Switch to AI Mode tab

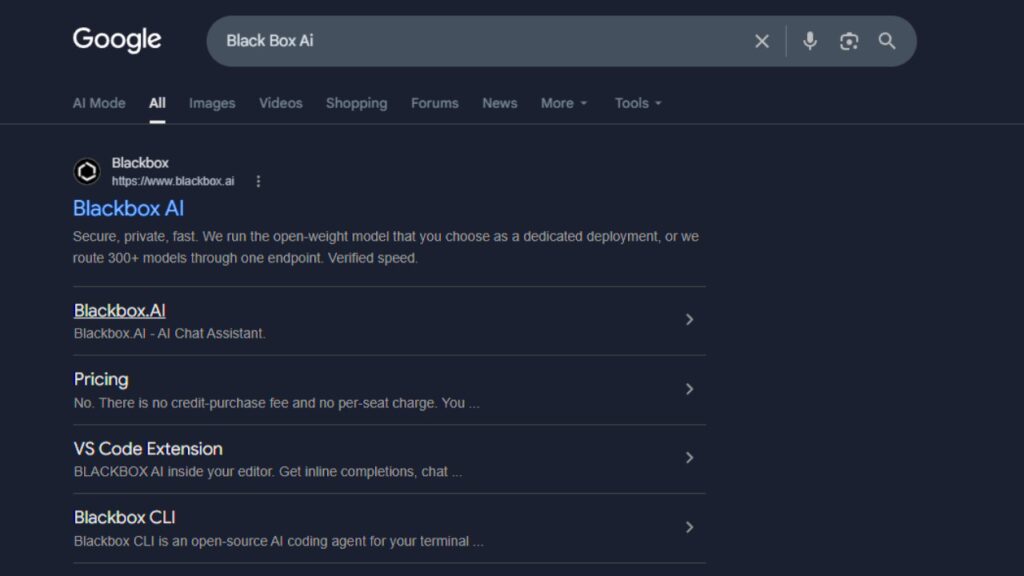point(99,103)
